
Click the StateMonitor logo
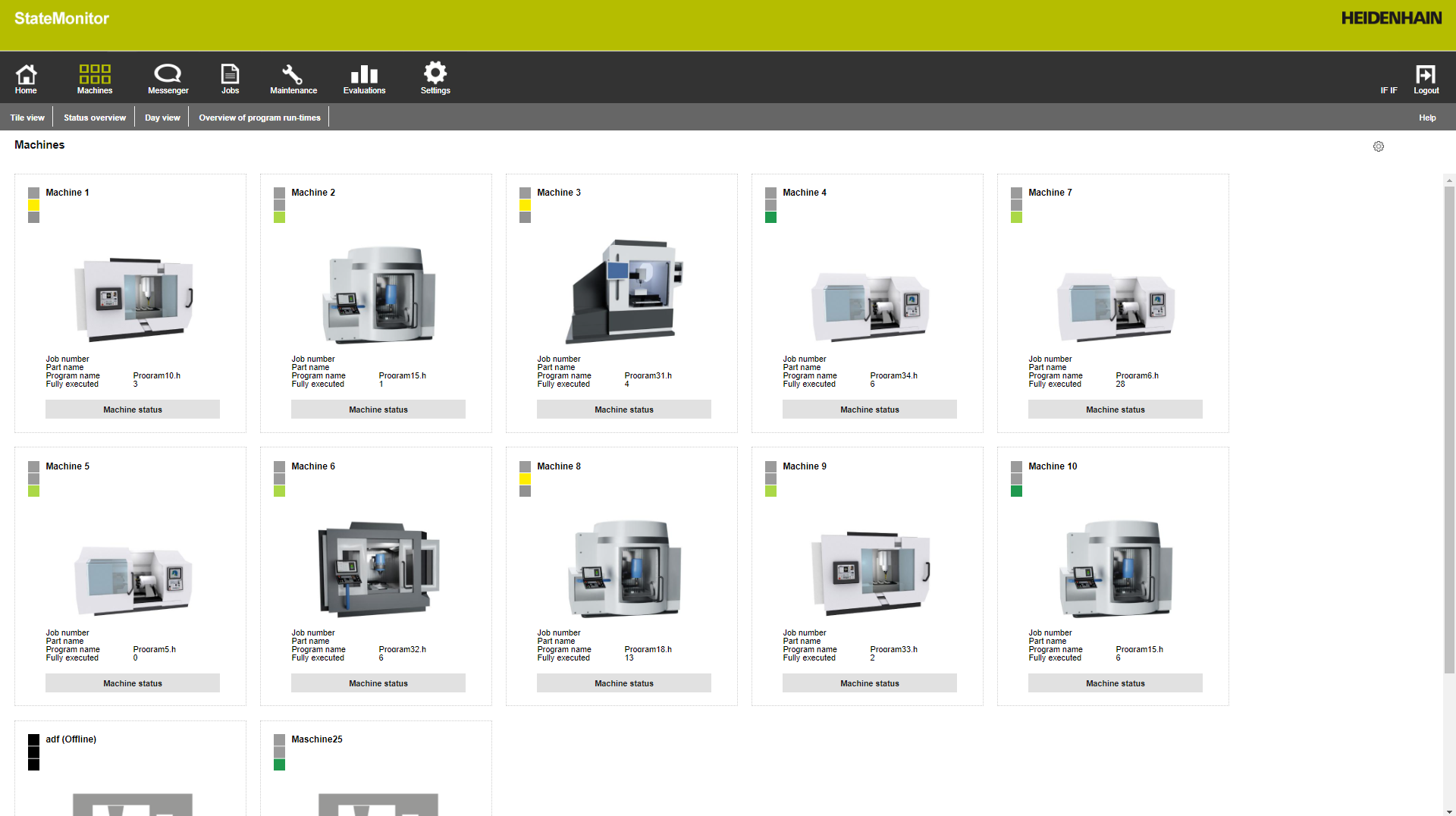tap(61, 18)
